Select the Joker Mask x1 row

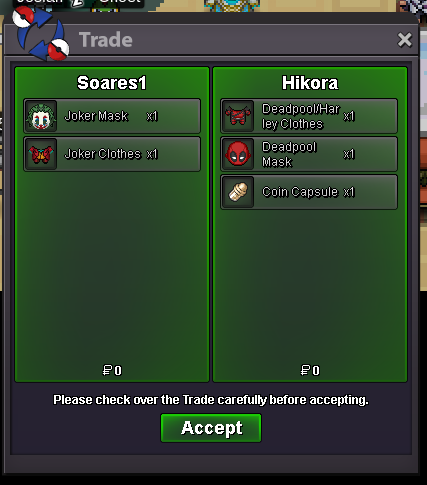[112, 116]
